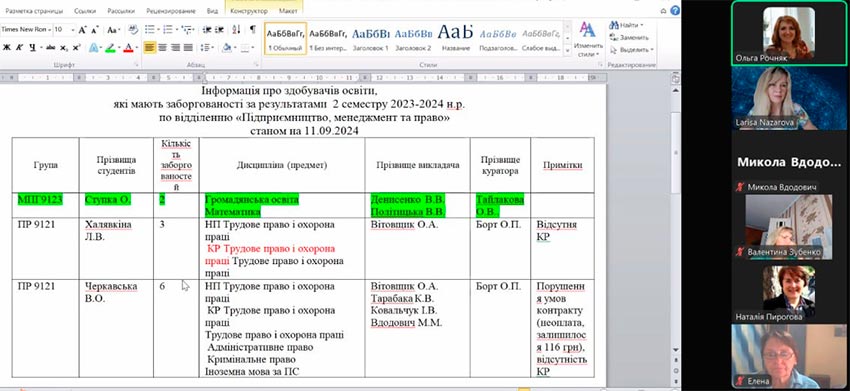Viewport: 850px width, 391px height.
Task: Apply the Обычный style
Action: point(286,39)
